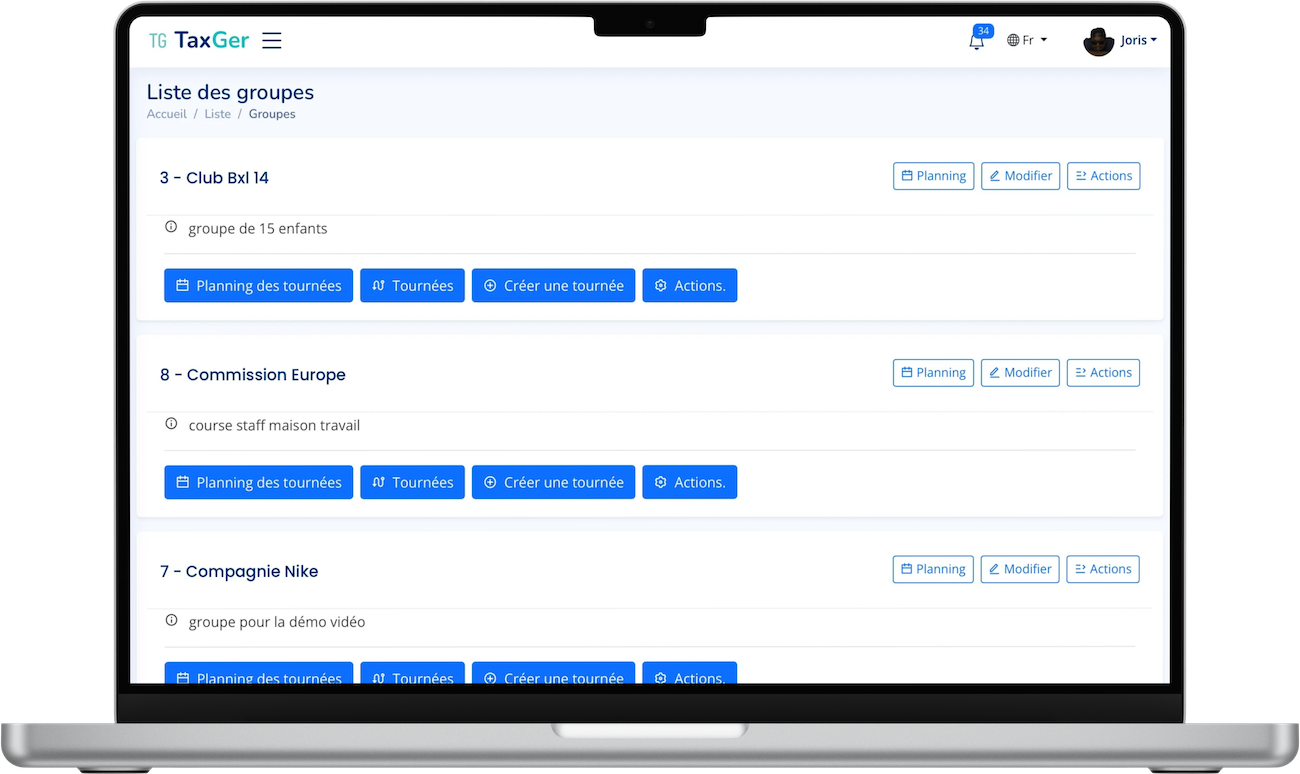Click the description course staff maison travail

click(274, 425)
